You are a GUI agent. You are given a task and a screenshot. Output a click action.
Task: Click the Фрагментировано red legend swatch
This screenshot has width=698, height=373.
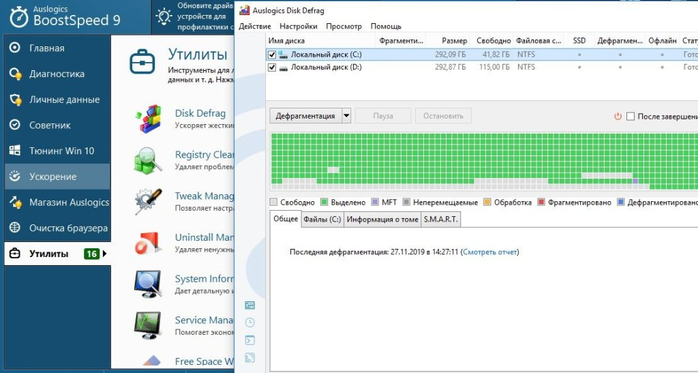point(541,203)
